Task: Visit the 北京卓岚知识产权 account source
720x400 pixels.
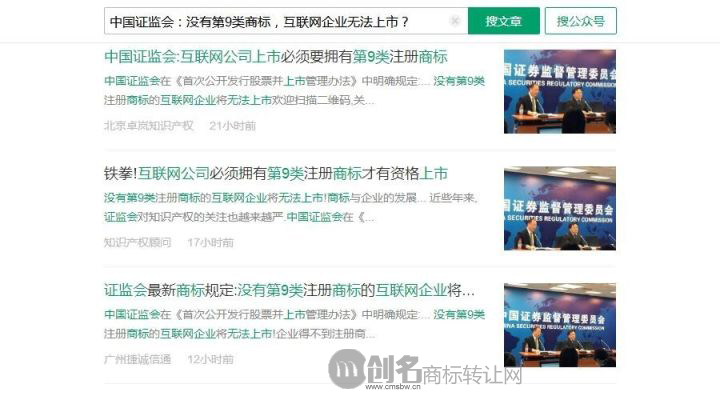Action: pyautogui.click(x=149, y=125)
